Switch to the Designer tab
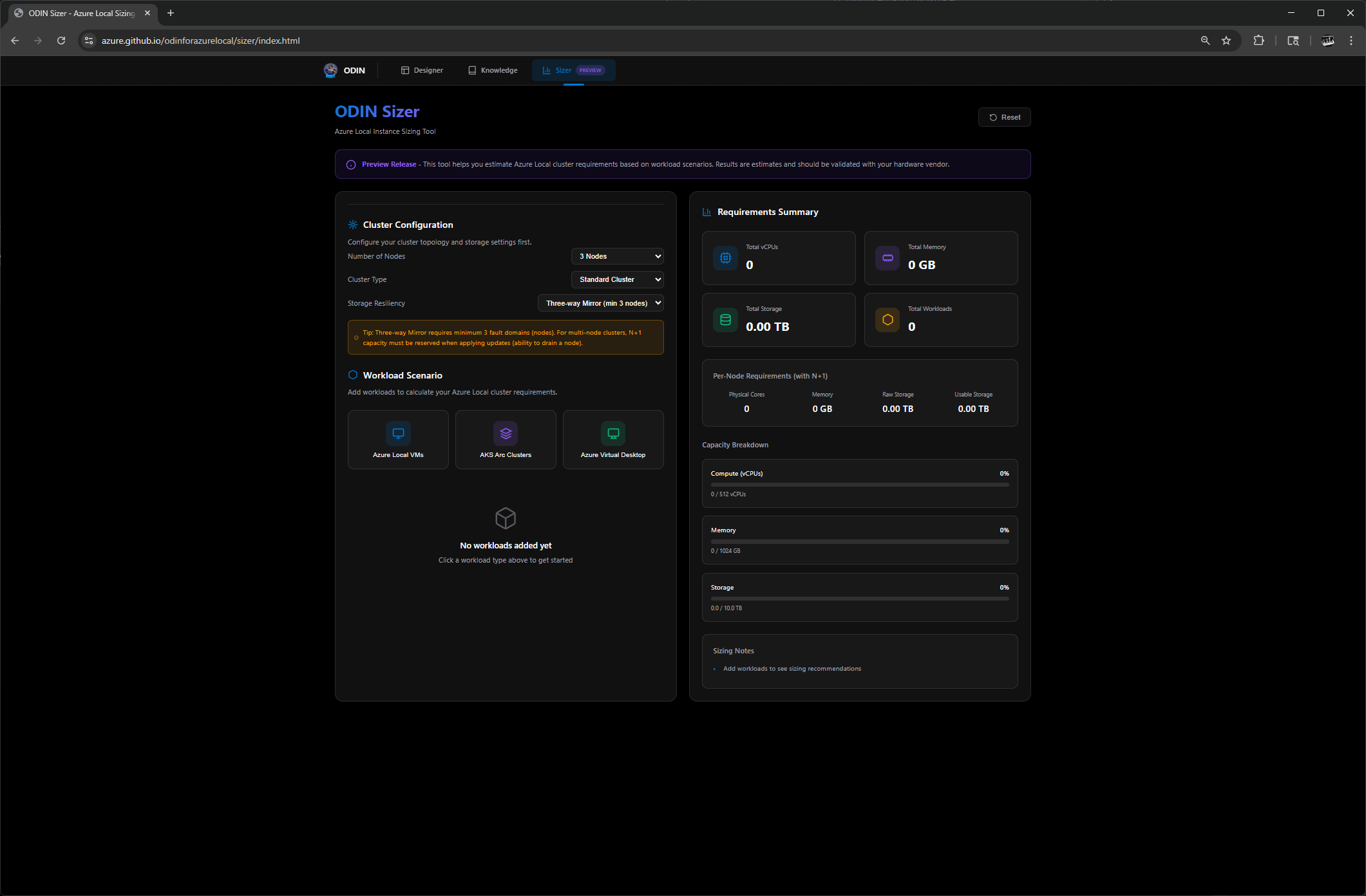Image resolution: width=1366 pixels, height=896 pixels. 422,70
